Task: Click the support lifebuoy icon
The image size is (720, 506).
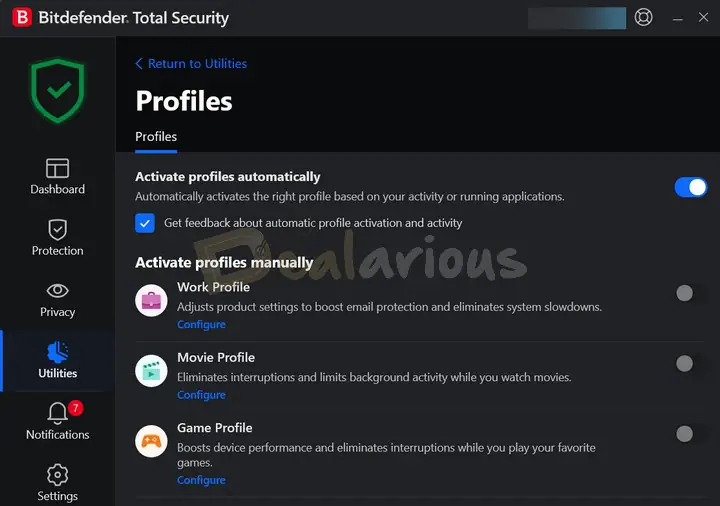Action: (x=644, y=18)
